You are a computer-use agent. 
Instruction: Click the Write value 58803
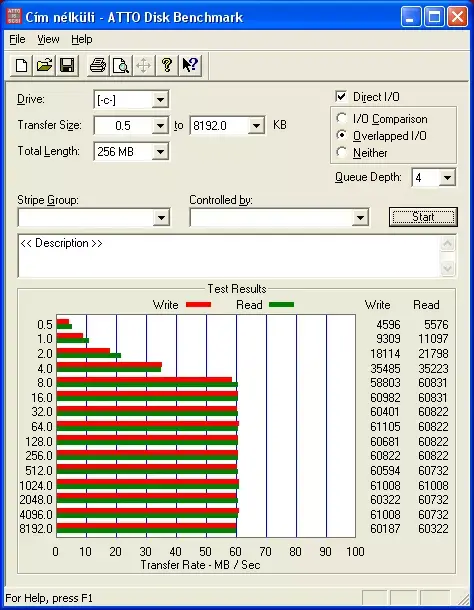(385, 383)
